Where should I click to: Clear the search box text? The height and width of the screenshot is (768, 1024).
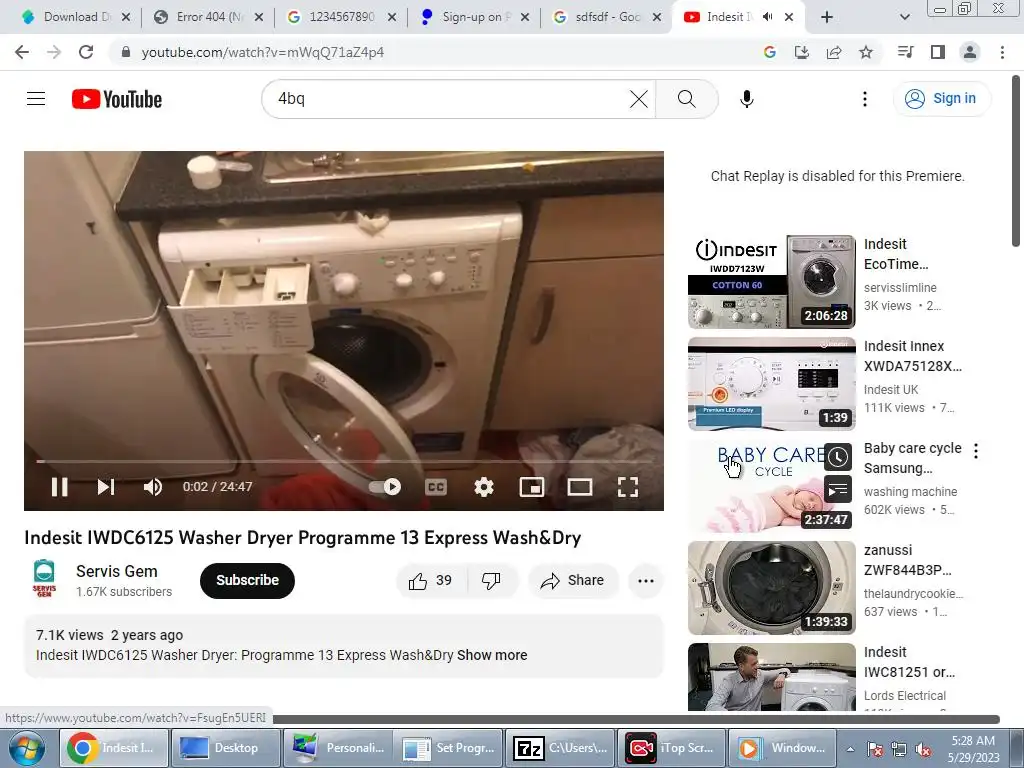coord(639,99)
